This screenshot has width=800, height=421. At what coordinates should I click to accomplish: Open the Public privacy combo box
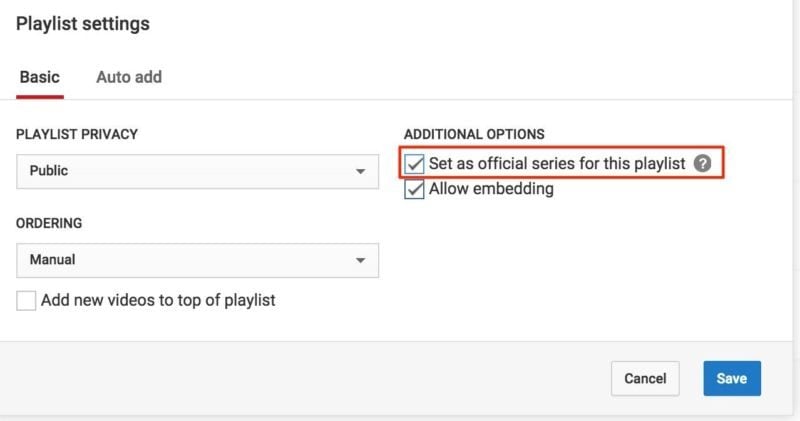[197, 171]
